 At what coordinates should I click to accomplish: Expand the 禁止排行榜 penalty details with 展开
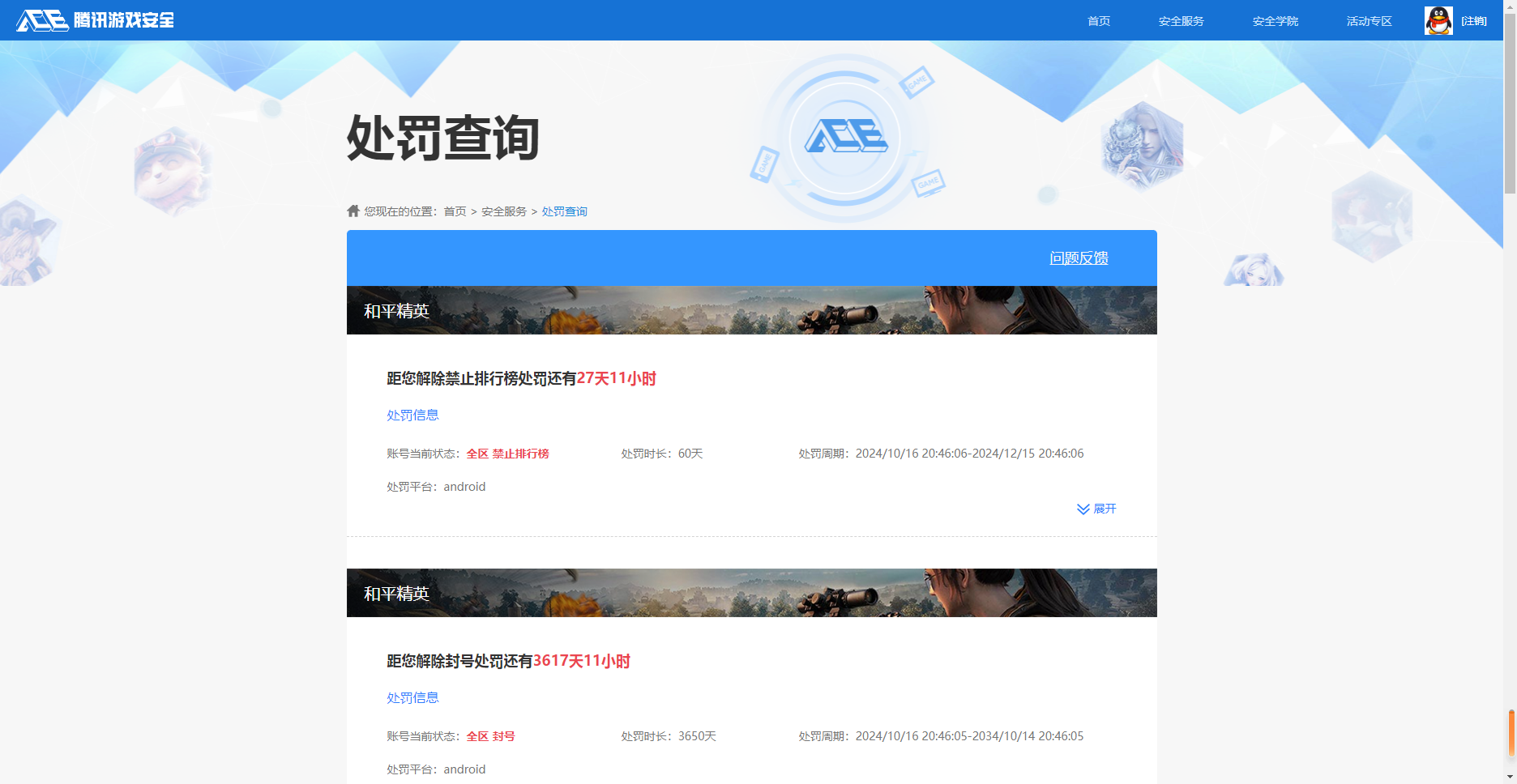pos(1096,509)
